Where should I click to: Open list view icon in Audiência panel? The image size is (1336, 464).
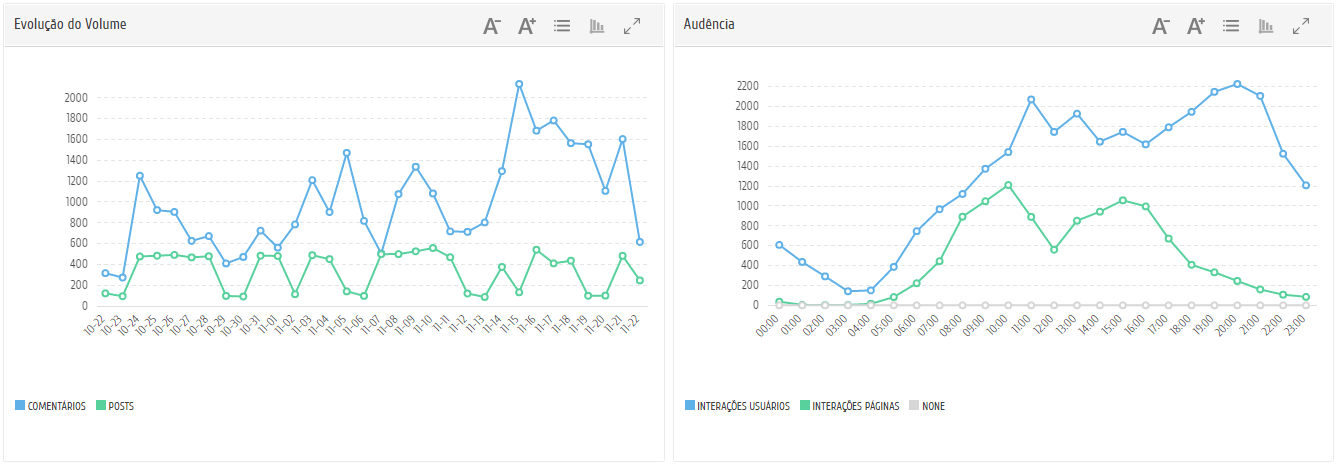click(x=1231, y=26)
